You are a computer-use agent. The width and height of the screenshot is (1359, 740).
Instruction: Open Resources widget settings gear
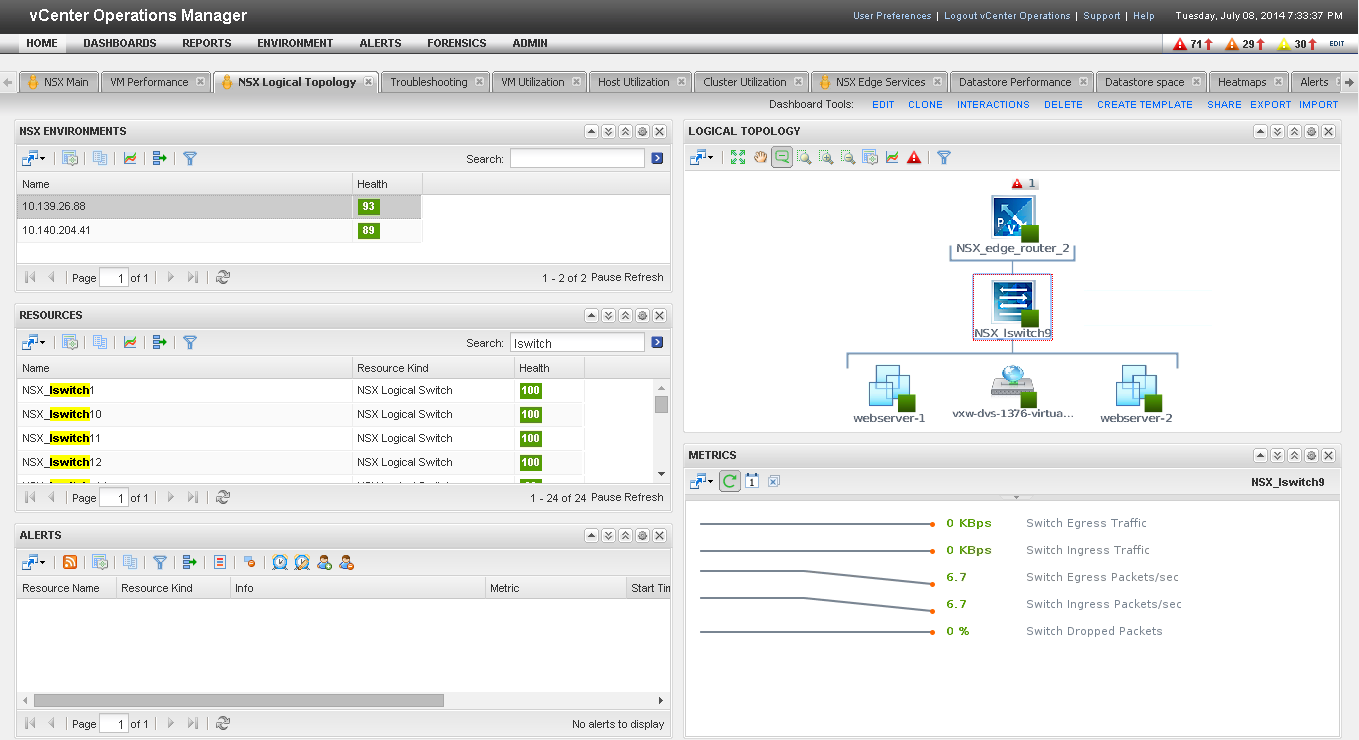pyautogui.click(x=642, y=315)
